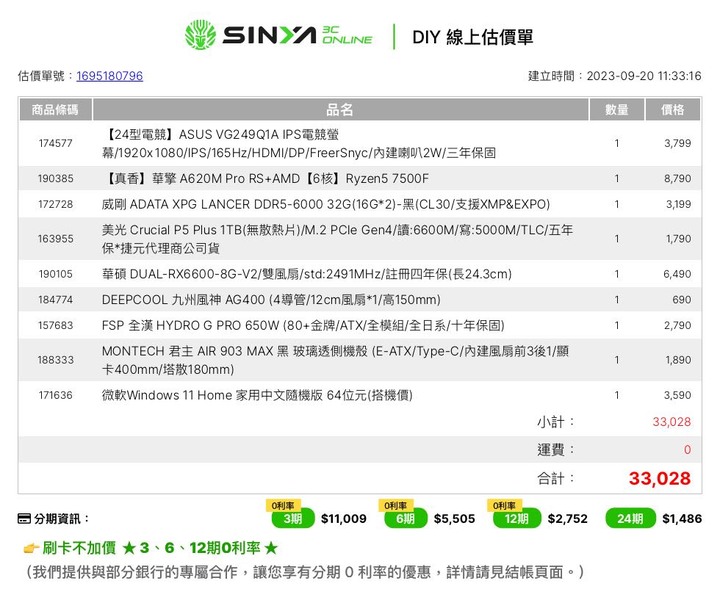Image resolution: width=720 pixels, height=600 pixels.
Task: Click product code 171636
Action: point(56,395)
